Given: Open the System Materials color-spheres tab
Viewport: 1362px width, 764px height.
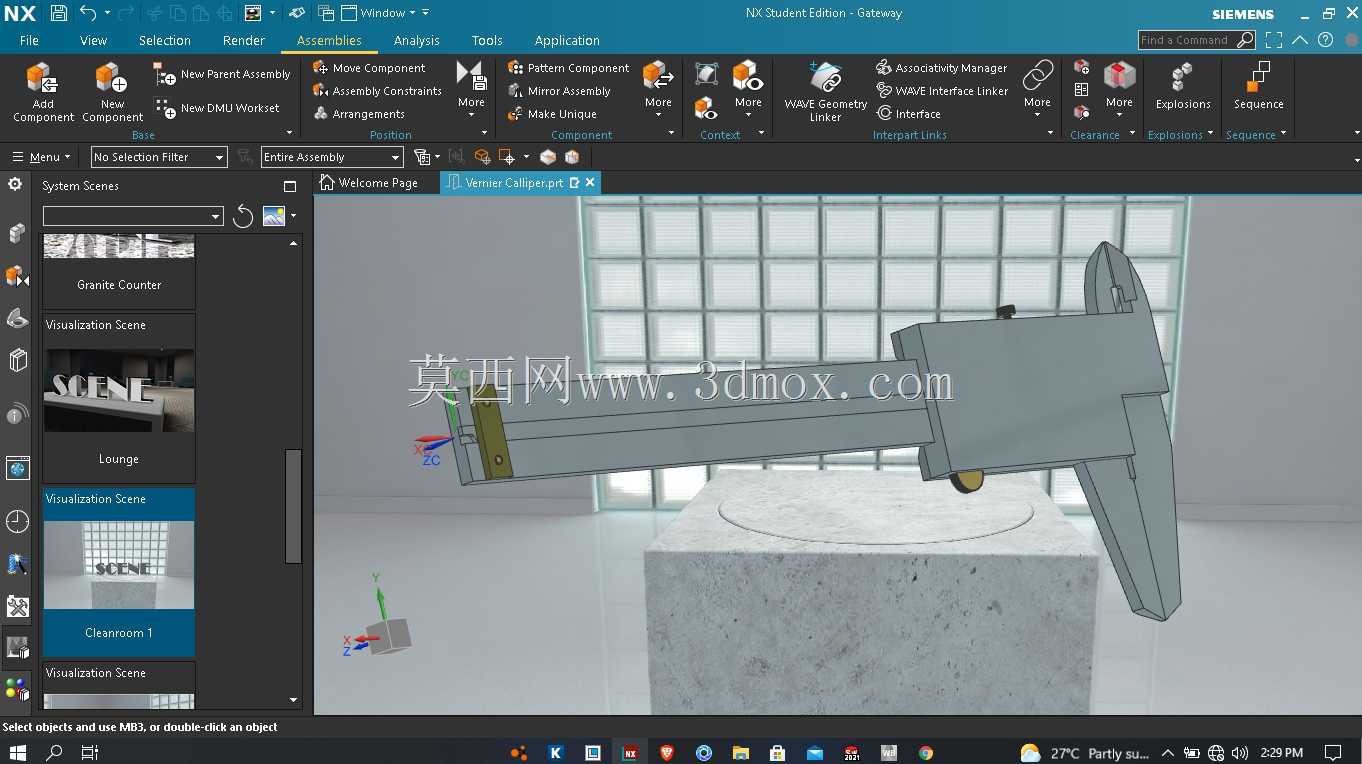Looking at the screenshot, I should [x=17, y=688].
